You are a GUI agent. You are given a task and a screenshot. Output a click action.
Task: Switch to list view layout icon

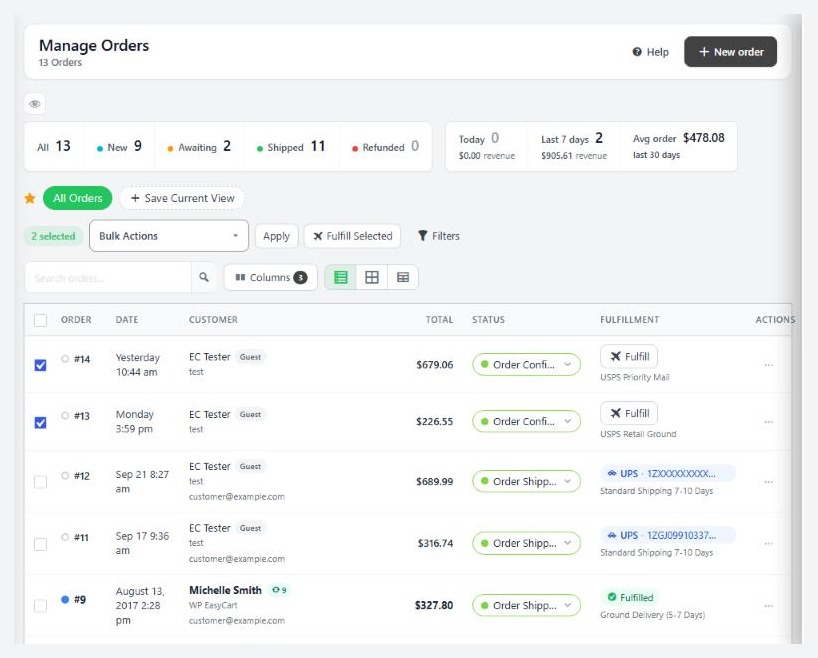pos(341,277)
